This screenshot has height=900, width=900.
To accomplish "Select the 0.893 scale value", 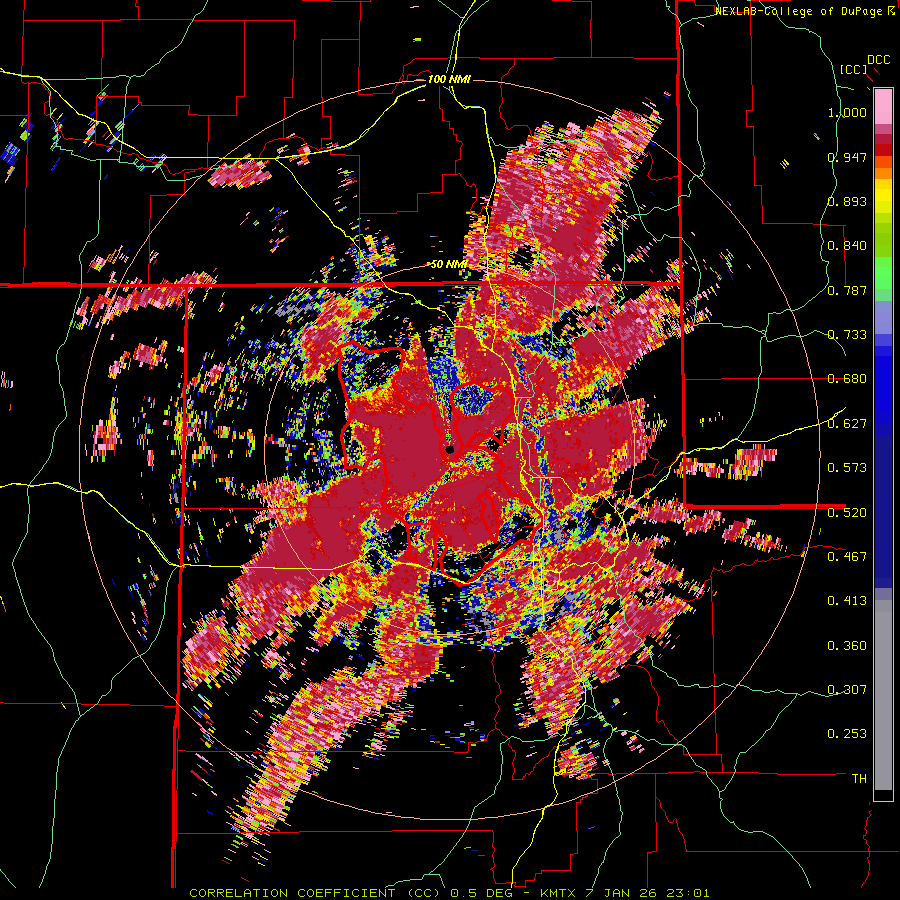I will click(847, 201).
